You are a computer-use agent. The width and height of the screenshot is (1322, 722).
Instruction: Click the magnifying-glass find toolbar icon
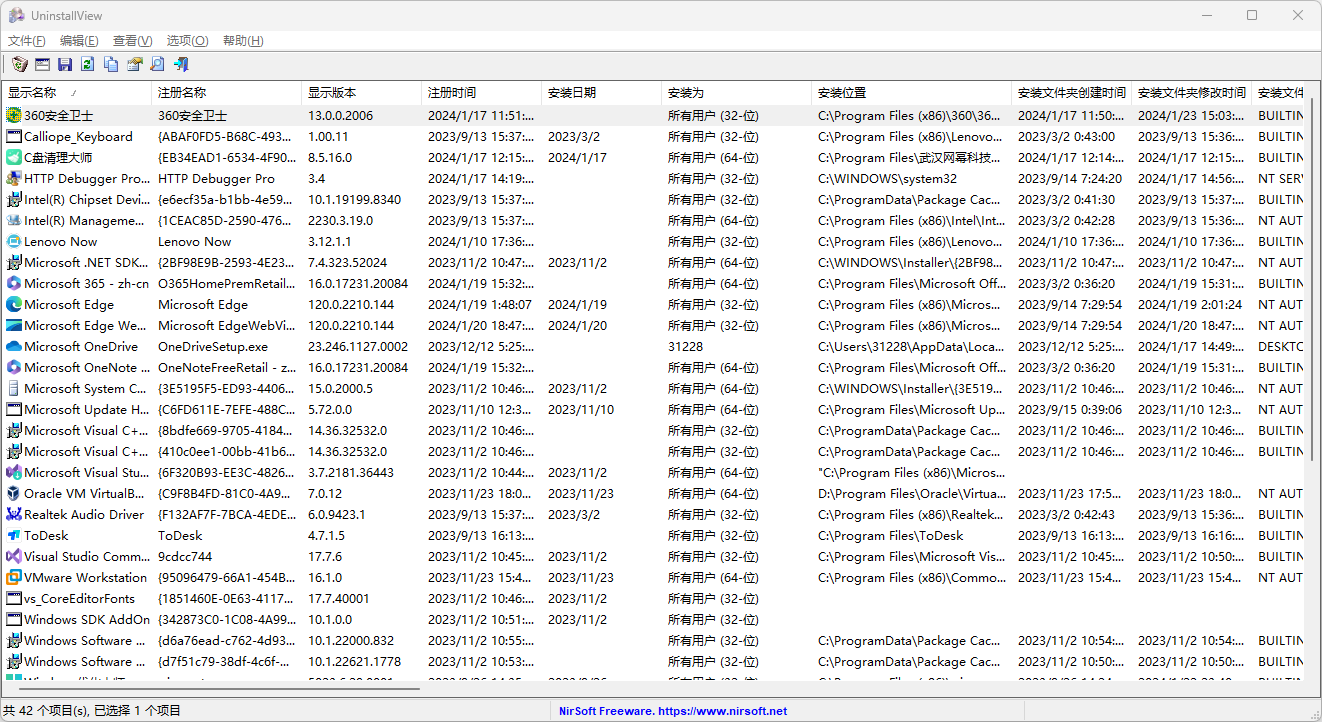157,64
